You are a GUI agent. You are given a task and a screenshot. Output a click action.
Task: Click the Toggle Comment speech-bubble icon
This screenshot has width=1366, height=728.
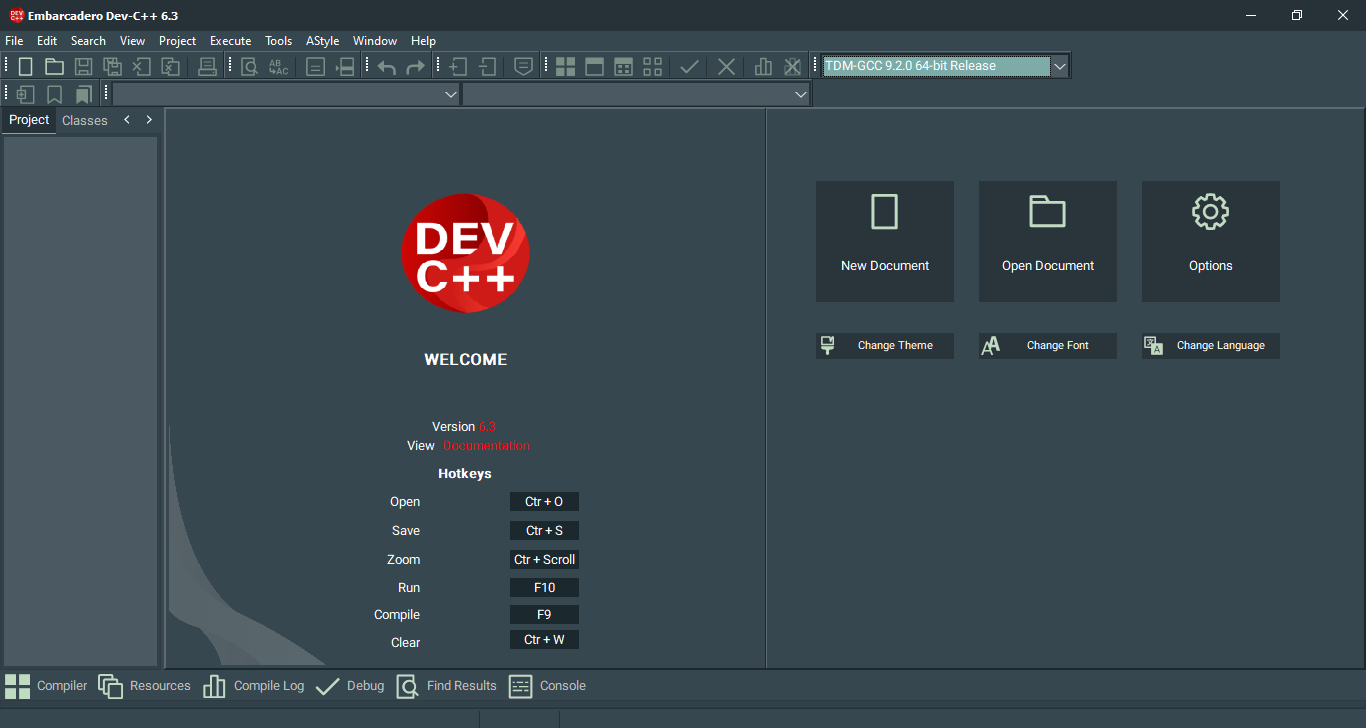pos(523,67)
